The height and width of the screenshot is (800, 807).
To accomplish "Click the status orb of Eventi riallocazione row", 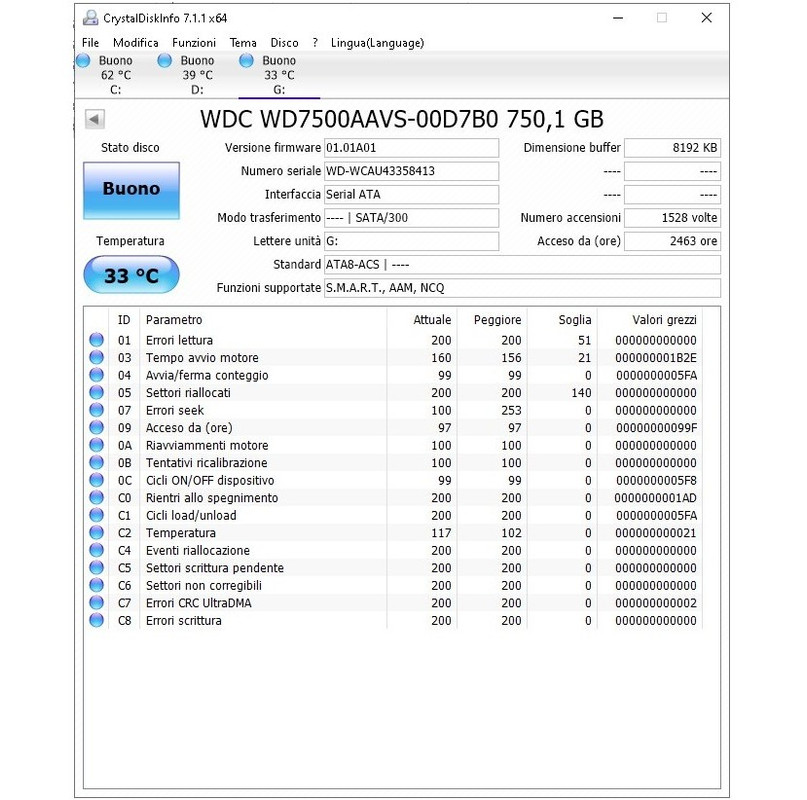I will tap(96, 550).
